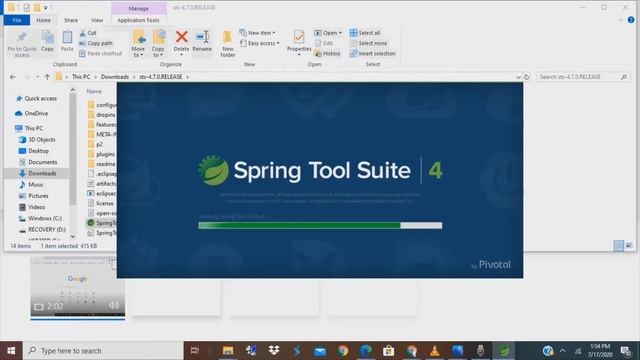Click the Manage contextual tab
The image size is (640, 360).
pyautogui.click(x=139, y=8)
